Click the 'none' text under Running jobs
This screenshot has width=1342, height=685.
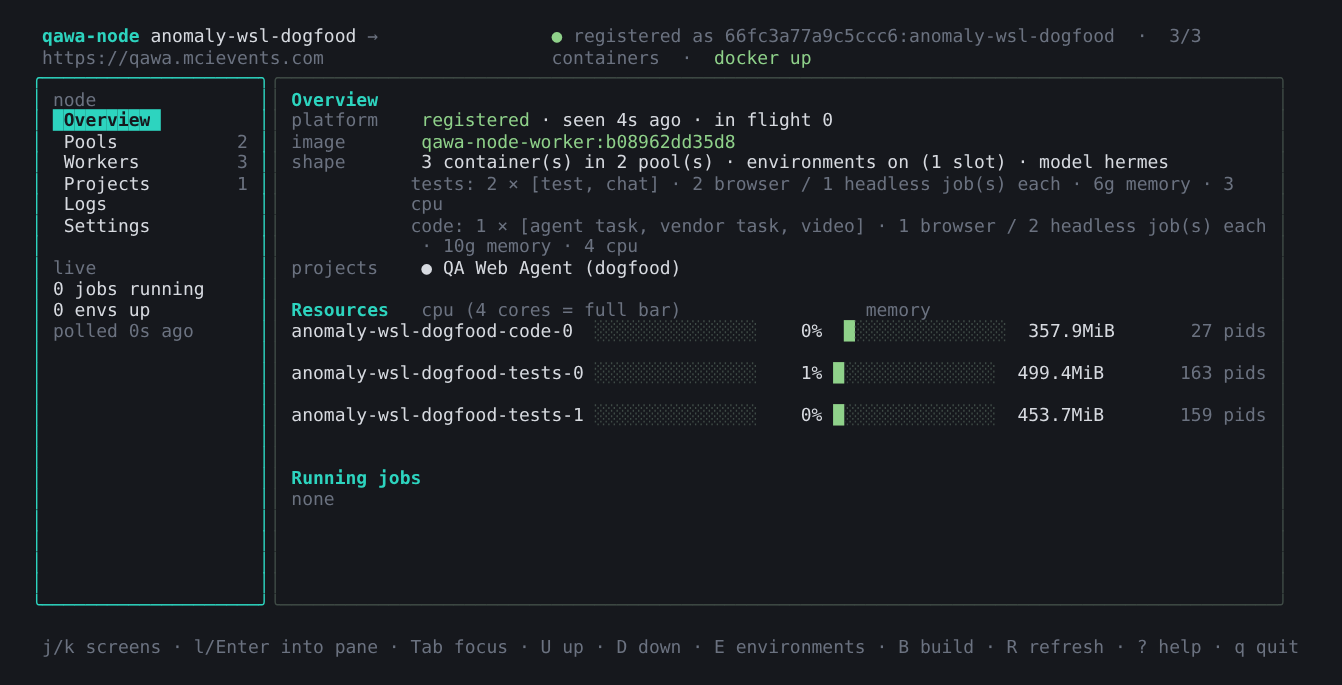point(312,499)
